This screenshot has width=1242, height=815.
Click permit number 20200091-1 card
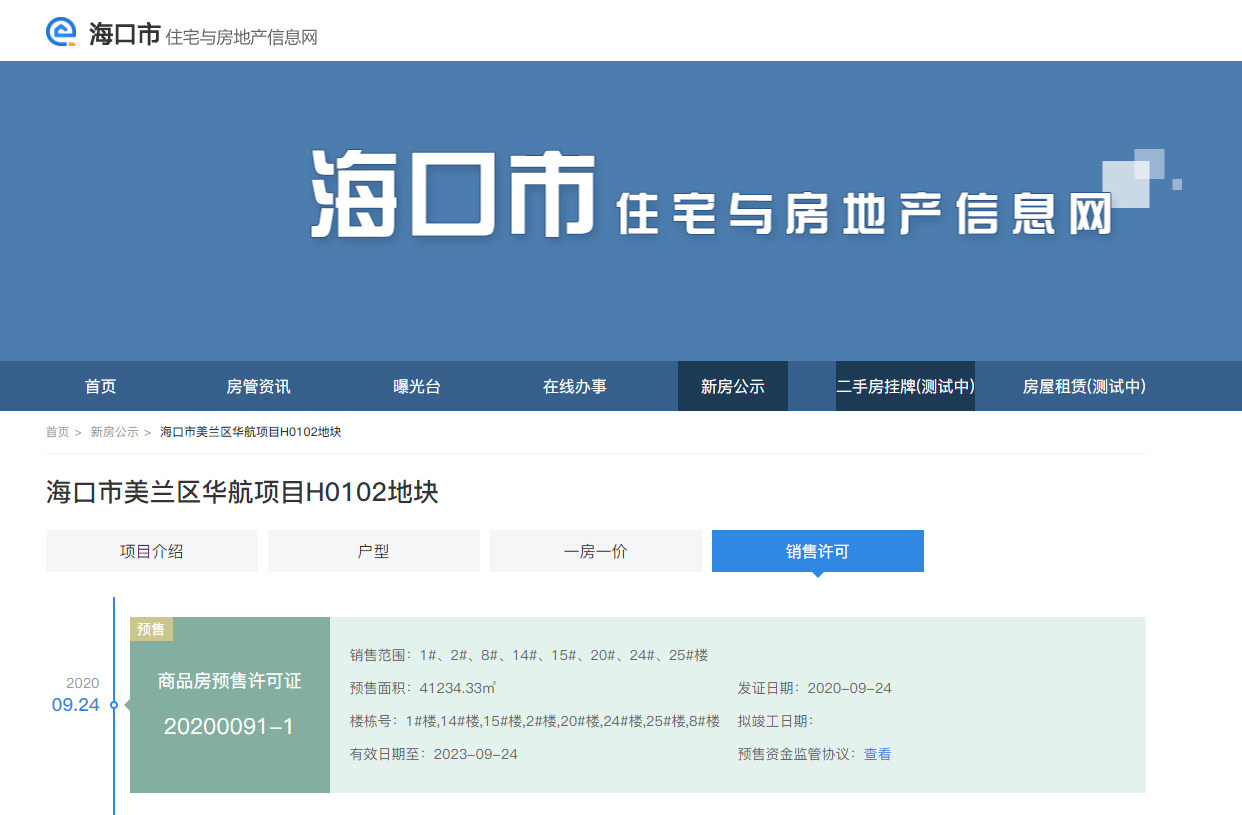(229, 726)
